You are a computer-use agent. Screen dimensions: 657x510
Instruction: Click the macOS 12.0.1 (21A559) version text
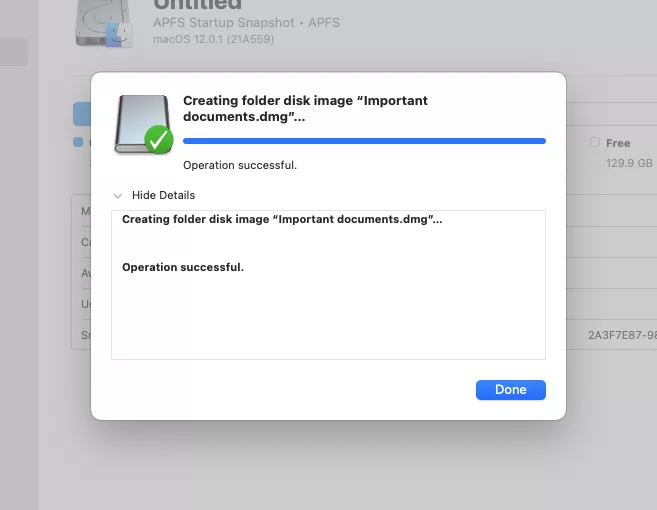coord(214,39)
